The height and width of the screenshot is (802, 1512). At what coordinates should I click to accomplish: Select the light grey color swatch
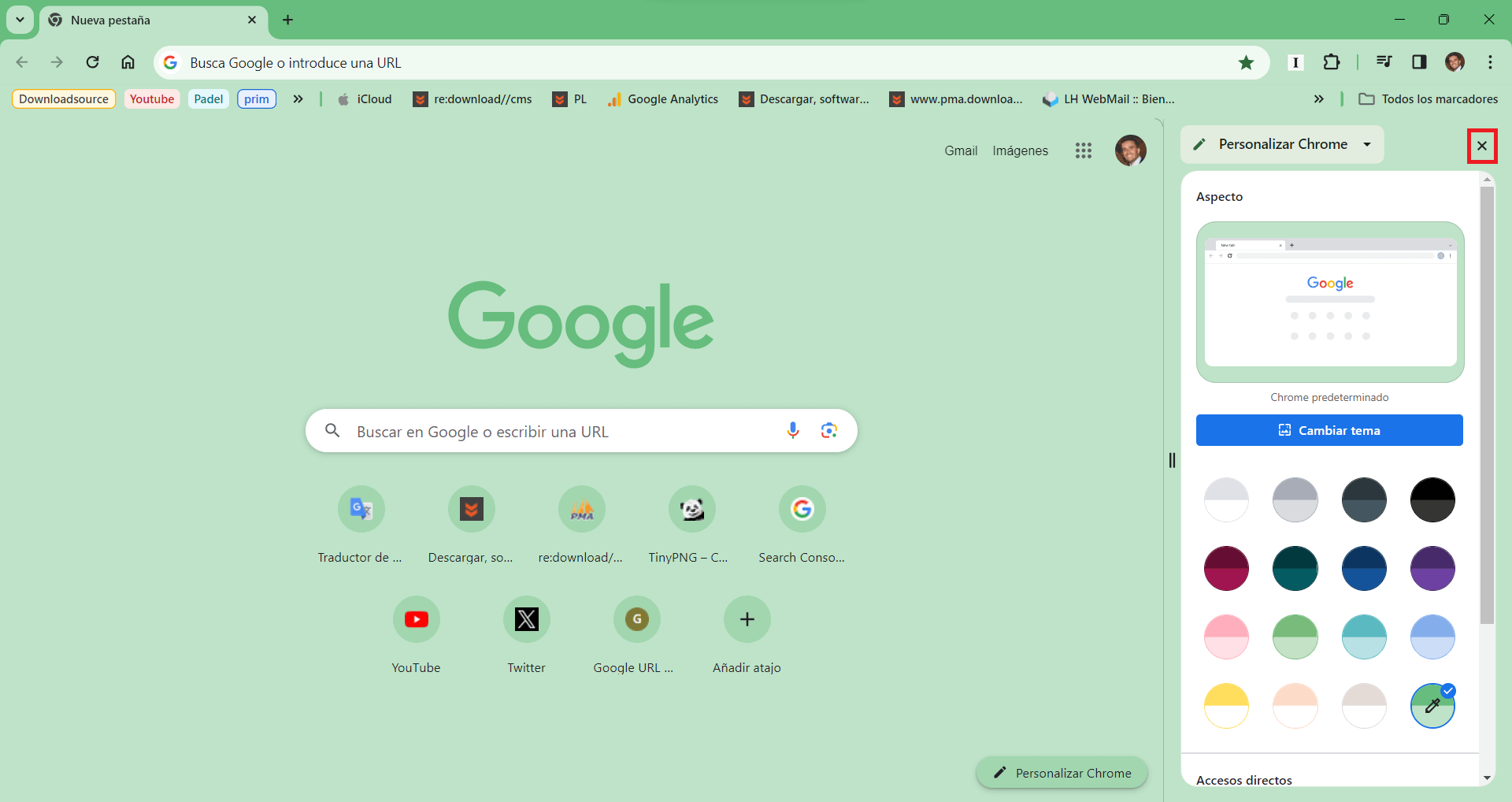pyautogui.click(x=1226, y=499)
